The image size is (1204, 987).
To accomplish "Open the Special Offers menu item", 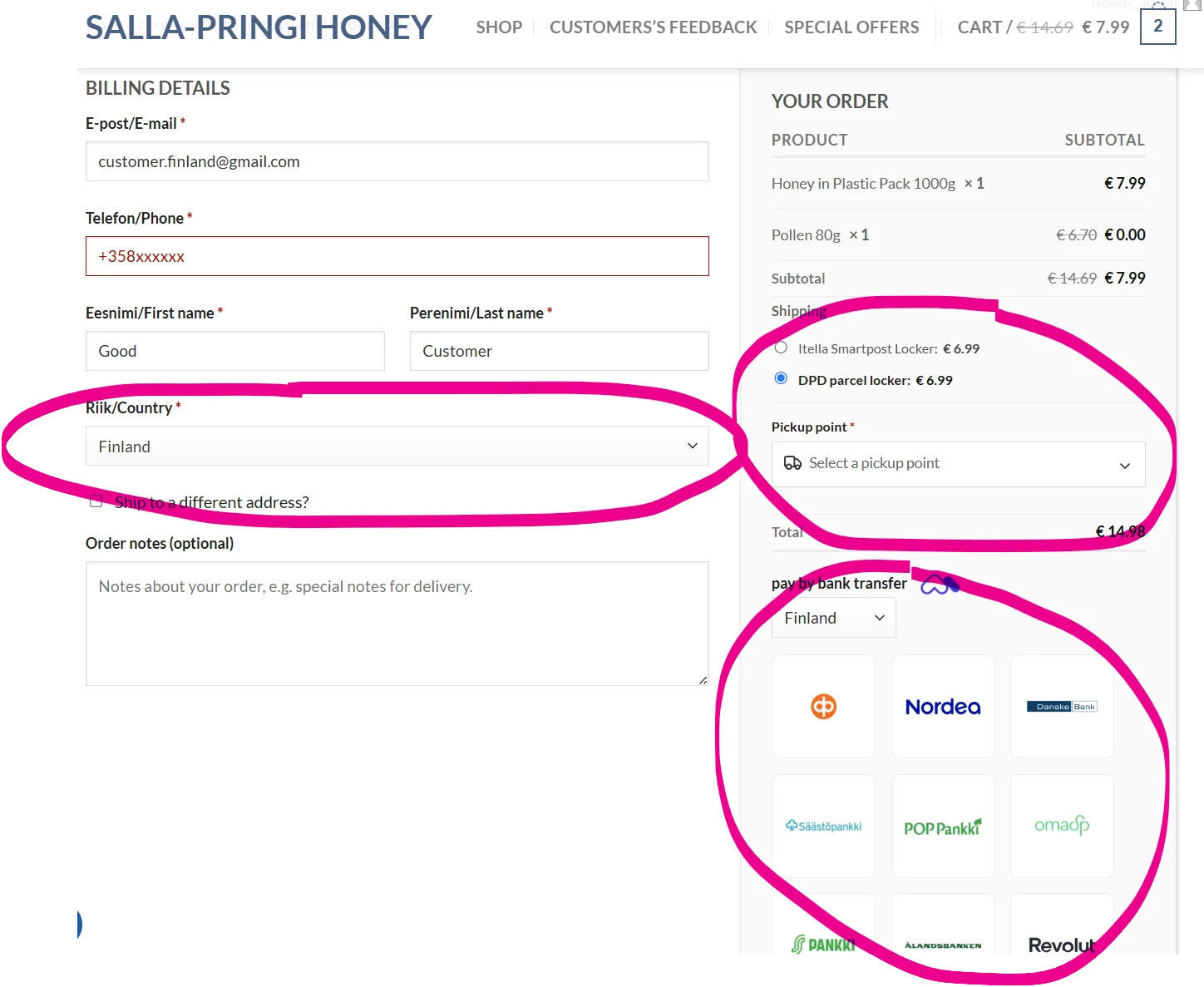I will tap(851, 27).
